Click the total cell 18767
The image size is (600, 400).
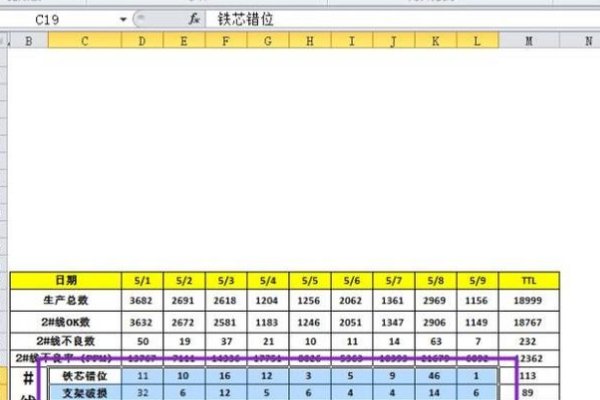point(529,322)
